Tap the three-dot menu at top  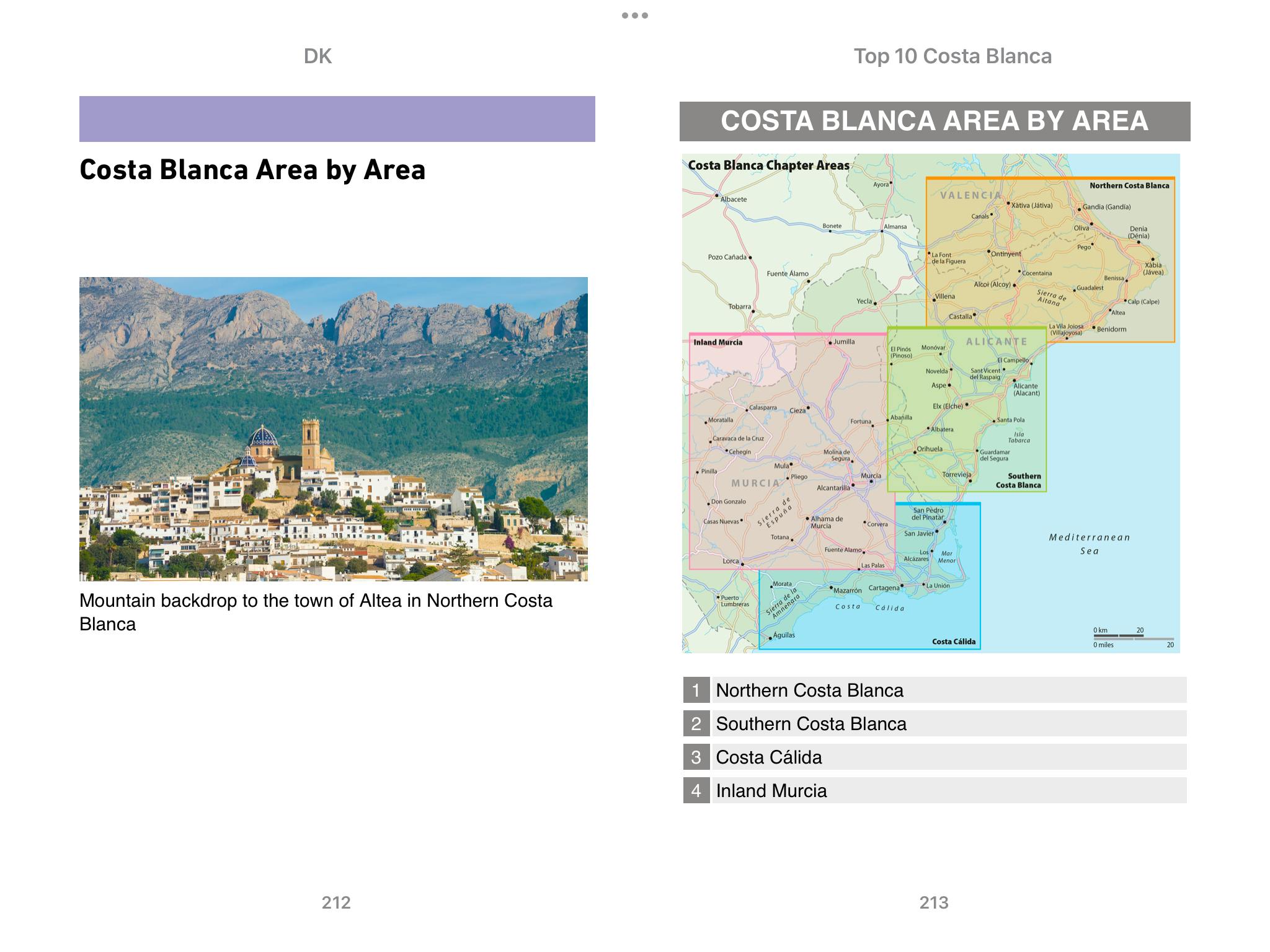tap(634, 15)
